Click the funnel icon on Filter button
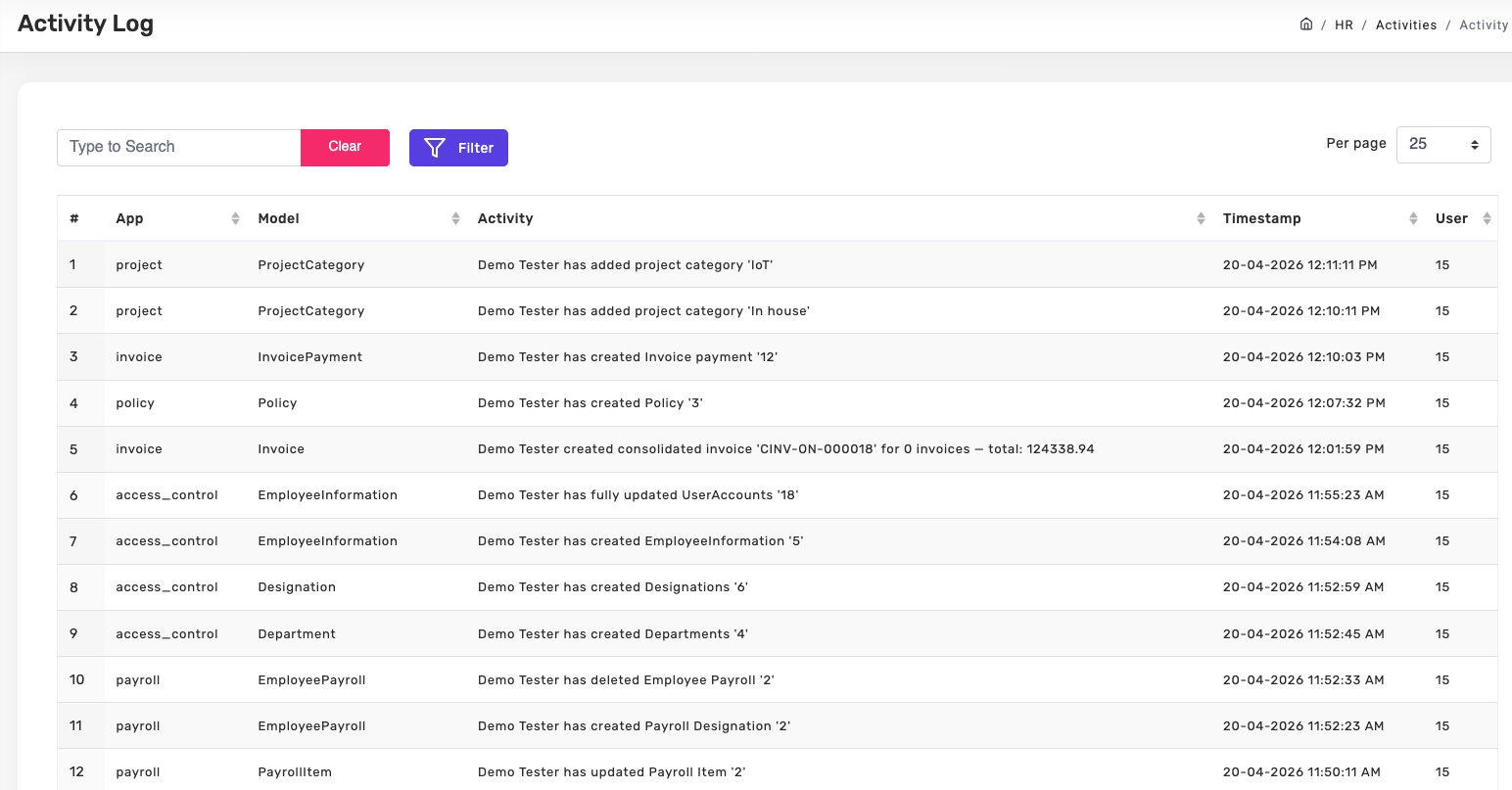This screenshot has height=790, width=1512. 435,148
